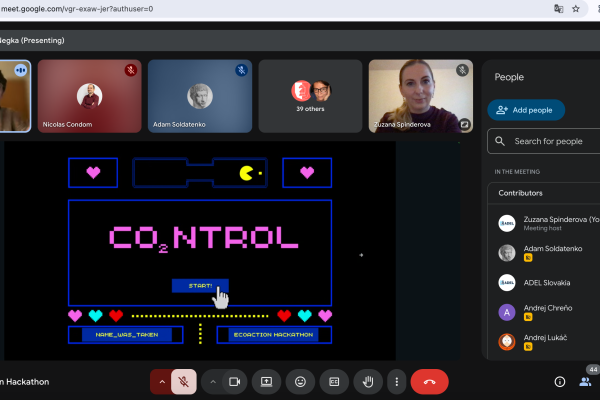Click the Add people button
The height and width of the screenshot is (400, 600).
pyautogui.click(x=526, y=110)
